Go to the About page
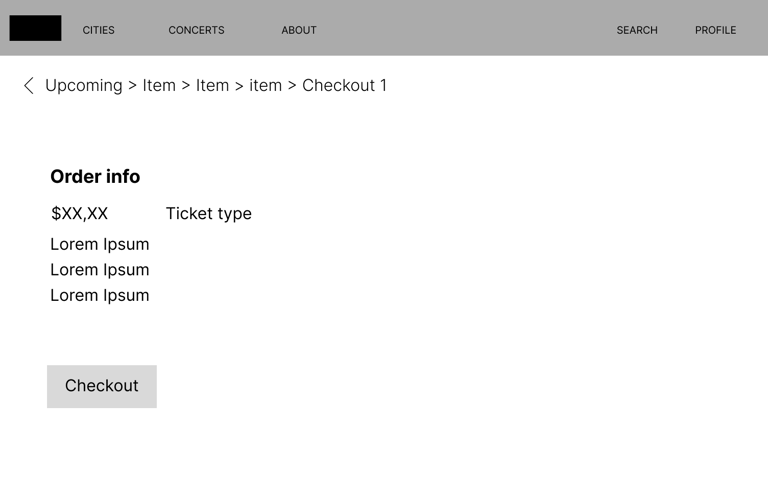This screenshot has width=768, height=498. coord(299,30)
